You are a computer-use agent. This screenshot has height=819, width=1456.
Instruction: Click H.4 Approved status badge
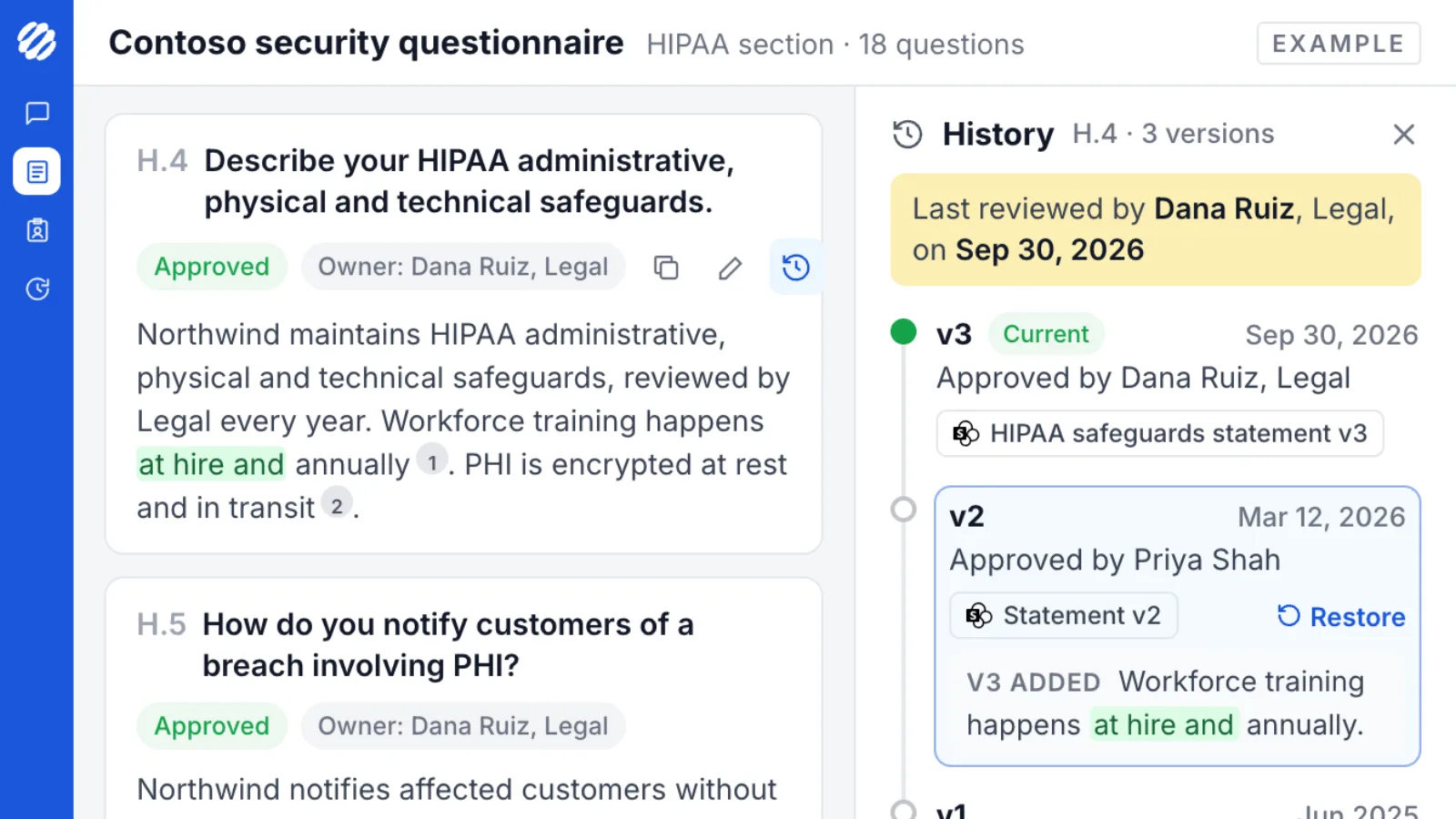212,267
